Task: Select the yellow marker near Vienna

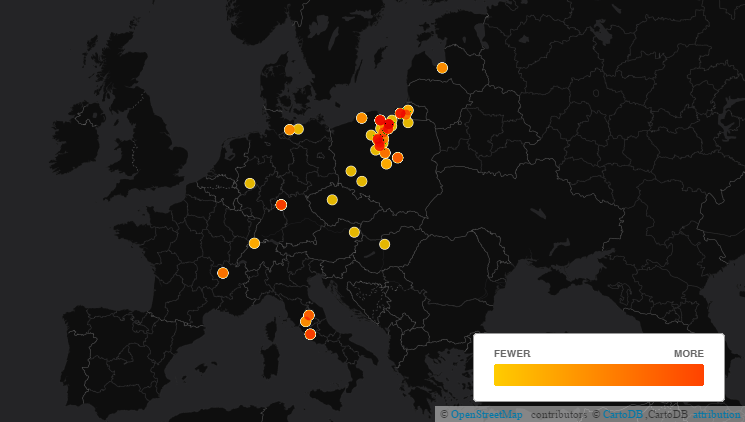Action: (x=354, y=232)
